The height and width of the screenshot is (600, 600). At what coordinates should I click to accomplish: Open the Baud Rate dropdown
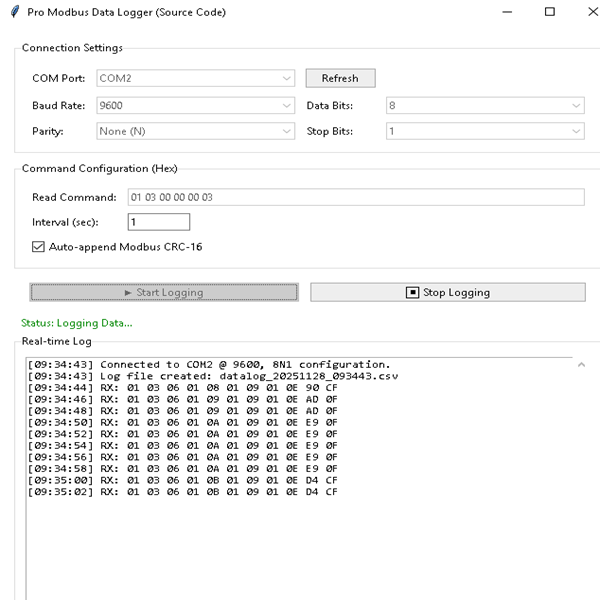click(196, 105)
